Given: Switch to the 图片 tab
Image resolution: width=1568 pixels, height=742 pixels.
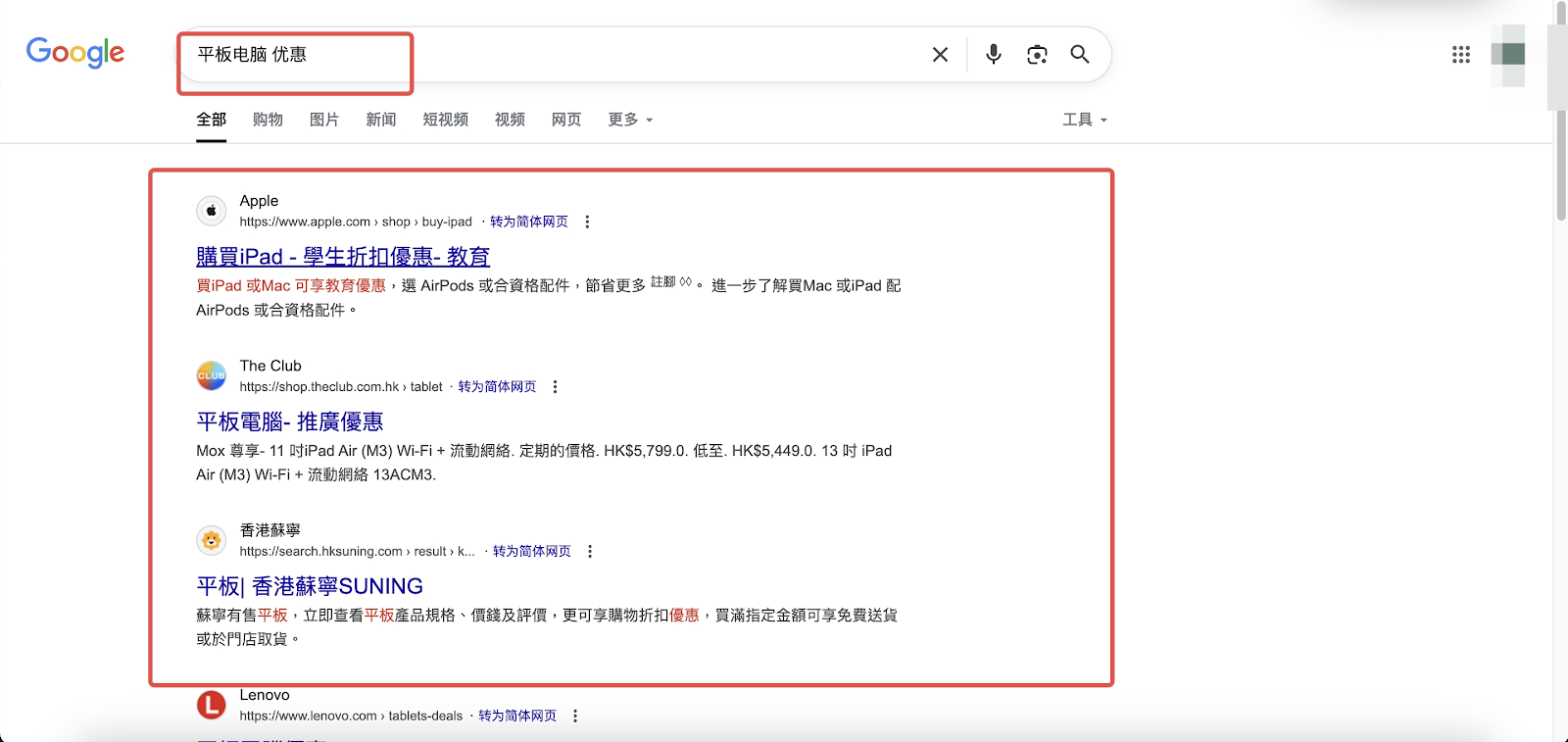Looking at the screenshot, I should [324, 120].
